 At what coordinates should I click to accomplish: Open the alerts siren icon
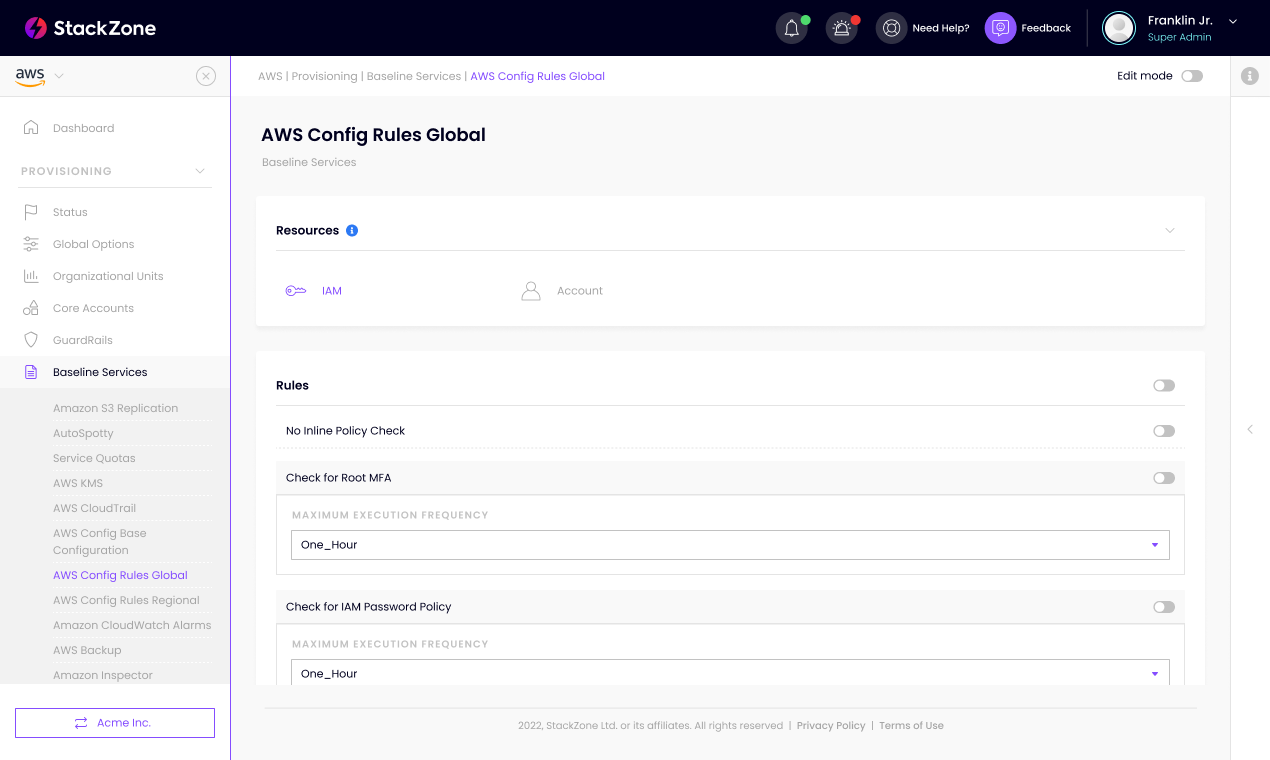(841, 28)
